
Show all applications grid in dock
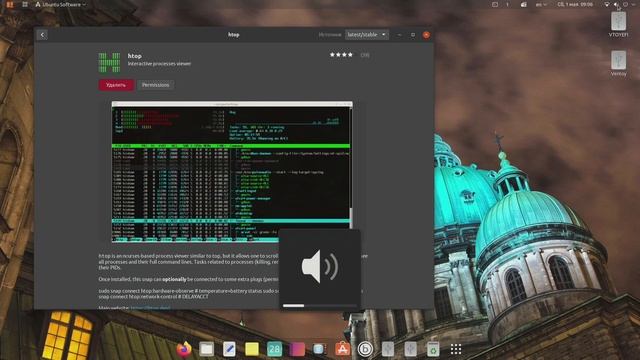click(456, 349)
